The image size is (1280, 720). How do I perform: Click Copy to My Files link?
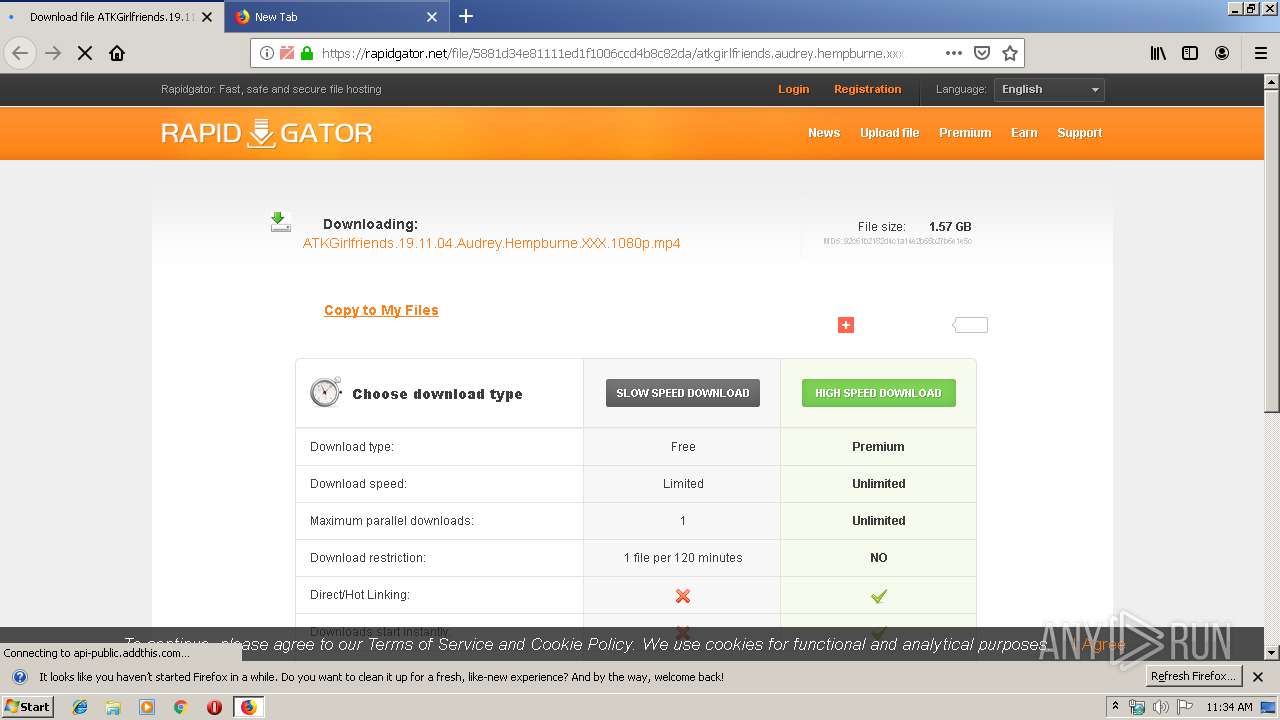pos(381,310)
